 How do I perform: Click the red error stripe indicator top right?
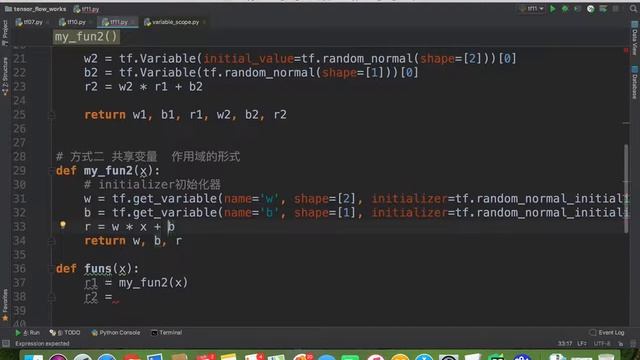point(626,51)
